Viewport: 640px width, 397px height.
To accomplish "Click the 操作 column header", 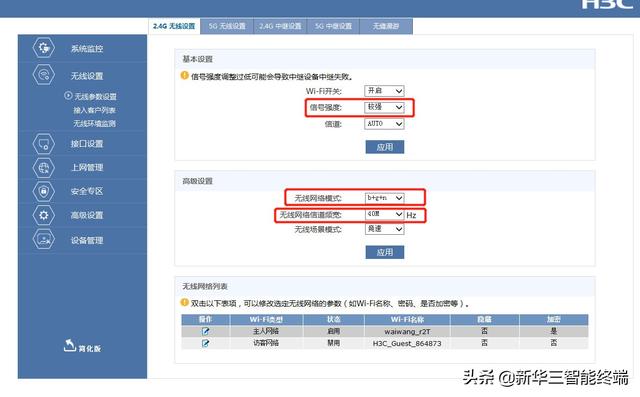I will [205, 319].
